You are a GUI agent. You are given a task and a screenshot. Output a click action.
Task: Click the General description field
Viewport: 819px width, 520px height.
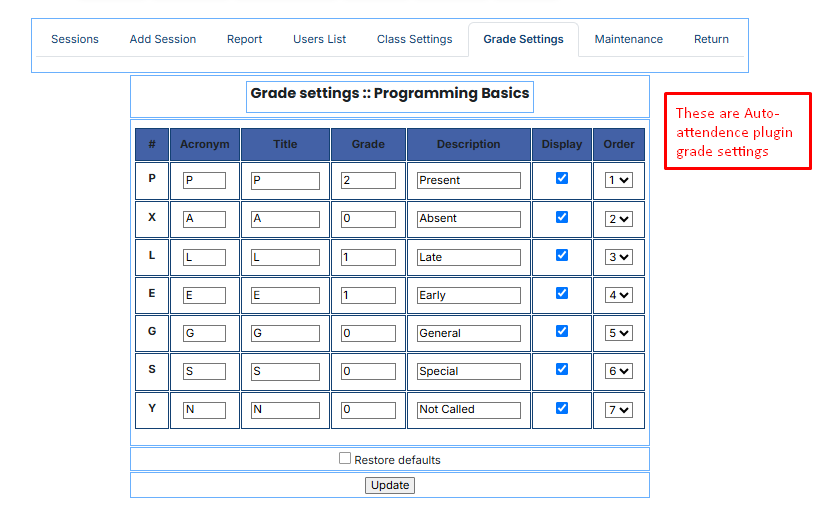point(469,334)
